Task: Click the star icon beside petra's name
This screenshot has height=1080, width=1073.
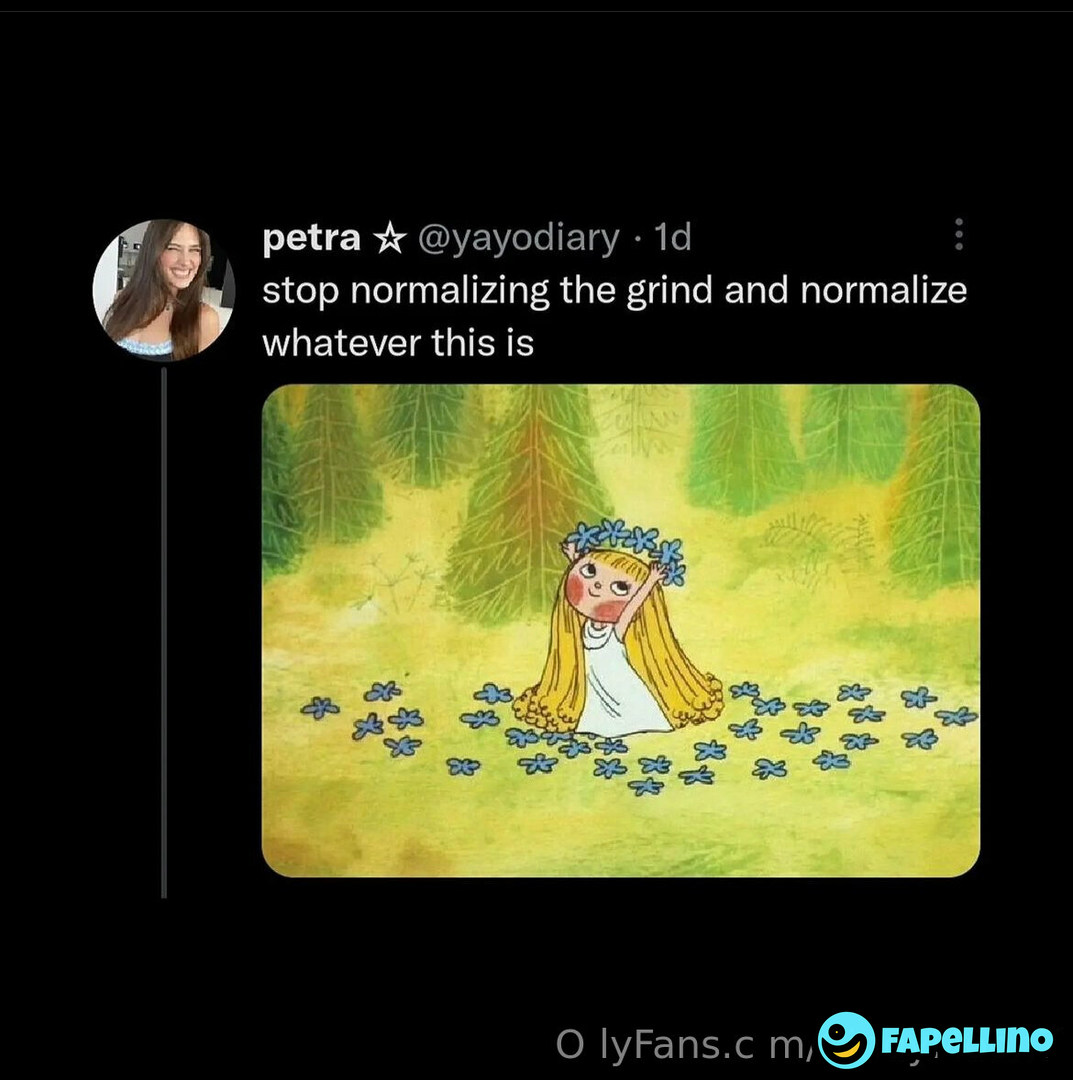Action: coord(388,238)
